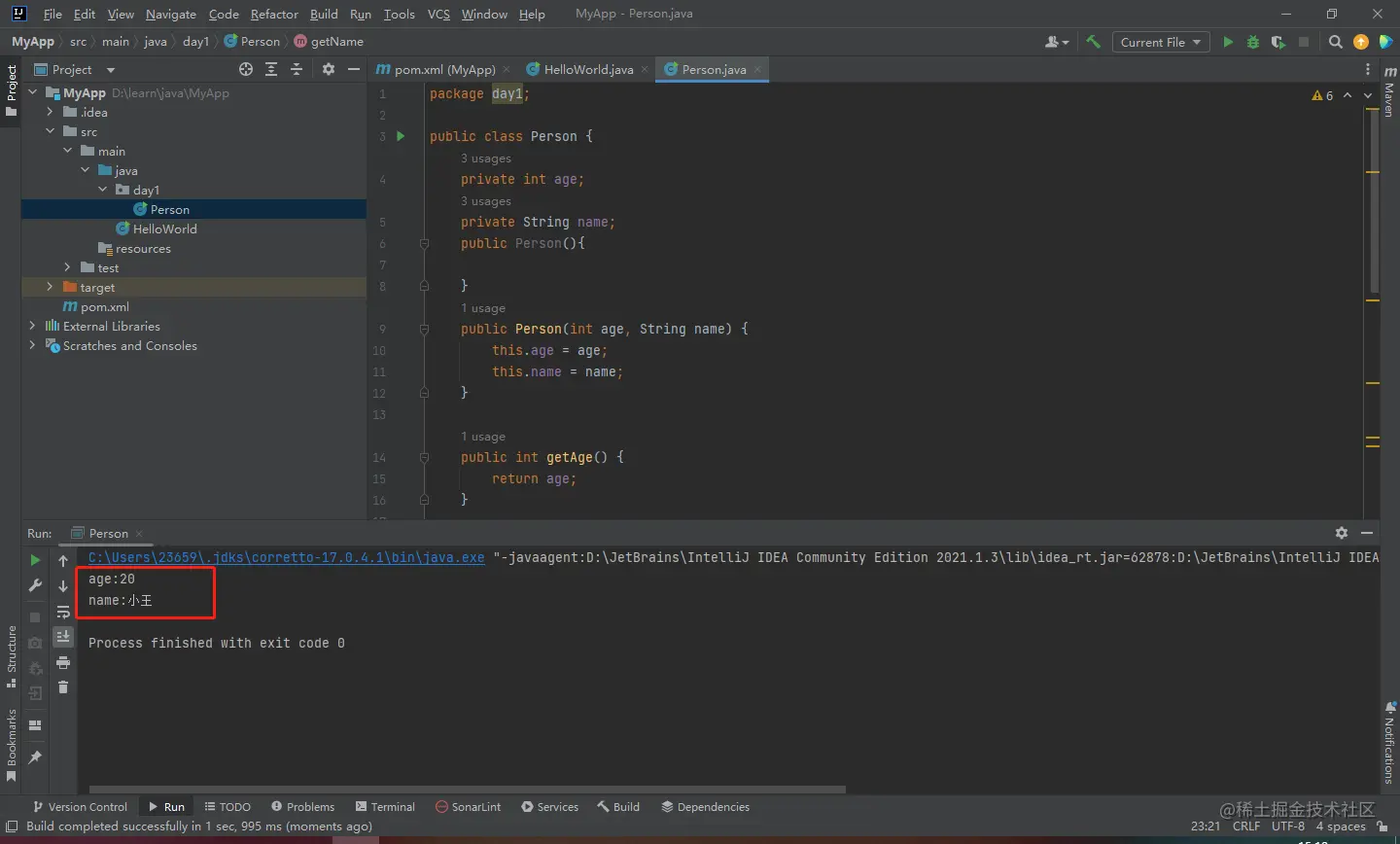Image resolution: width=1400 pixels, height=844 pixels.
Task: Click the Build project hammer icon
Action: tap(1094, 42)
